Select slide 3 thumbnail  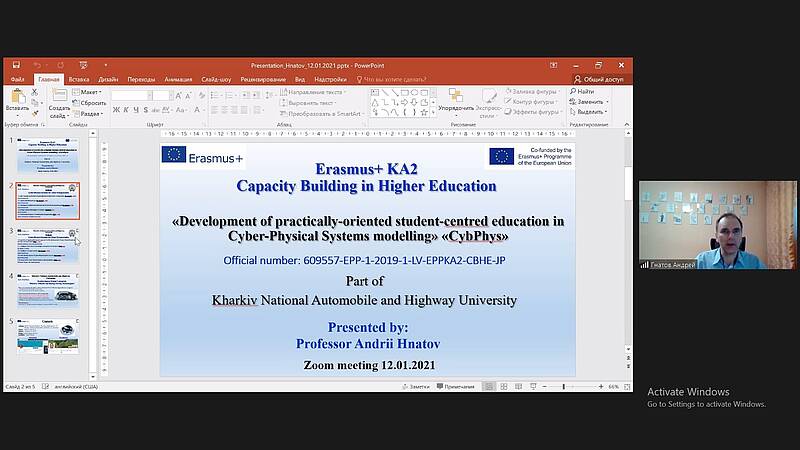[x=48, y=246]
